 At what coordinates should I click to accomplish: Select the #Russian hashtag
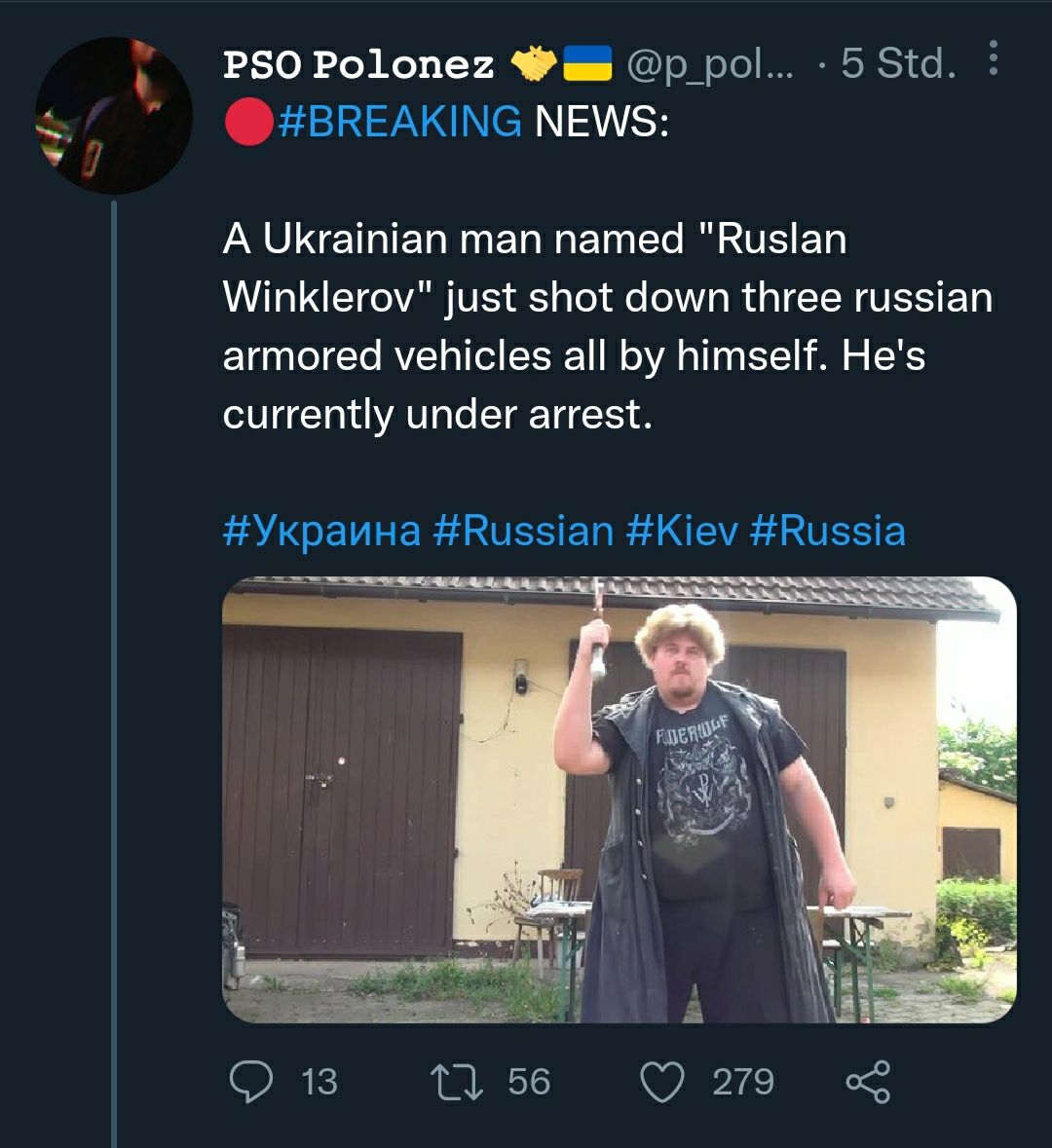tap(523, 532)
